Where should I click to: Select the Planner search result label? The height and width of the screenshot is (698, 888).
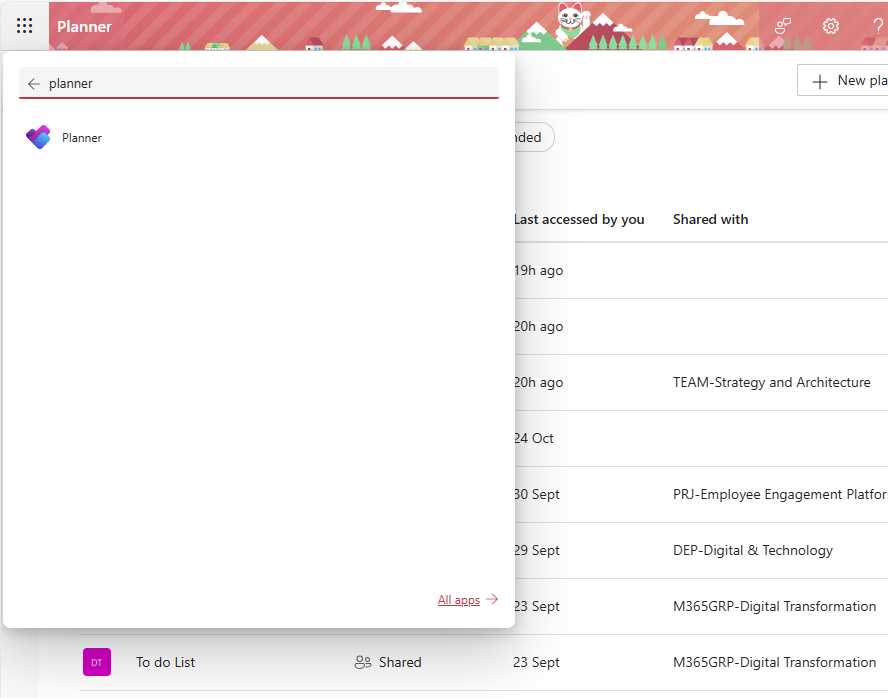pos(82,138)
